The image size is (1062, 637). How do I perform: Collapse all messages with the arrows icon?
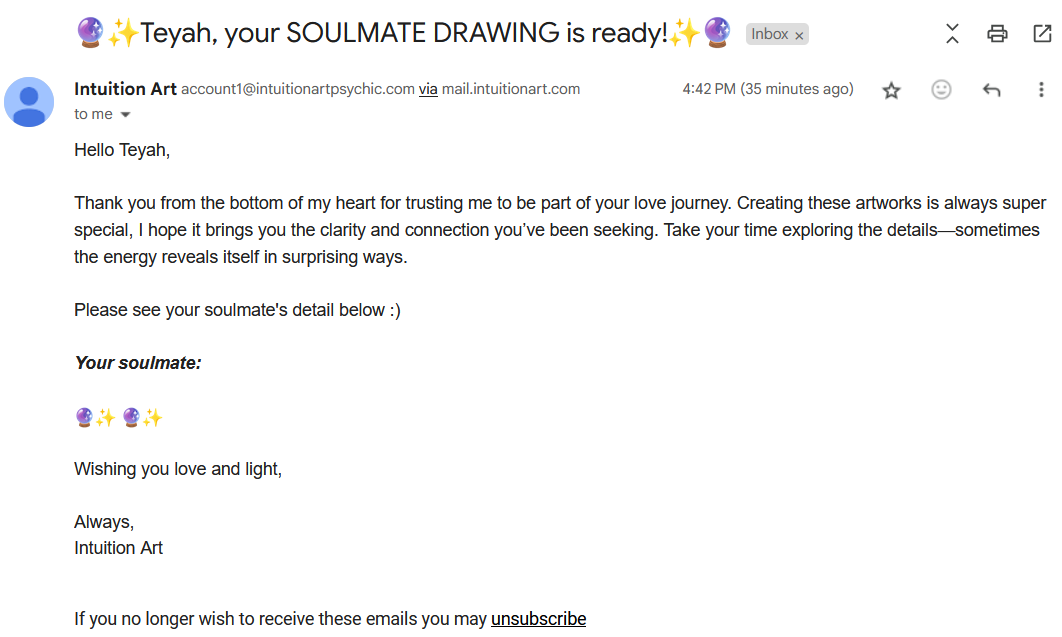952,33
